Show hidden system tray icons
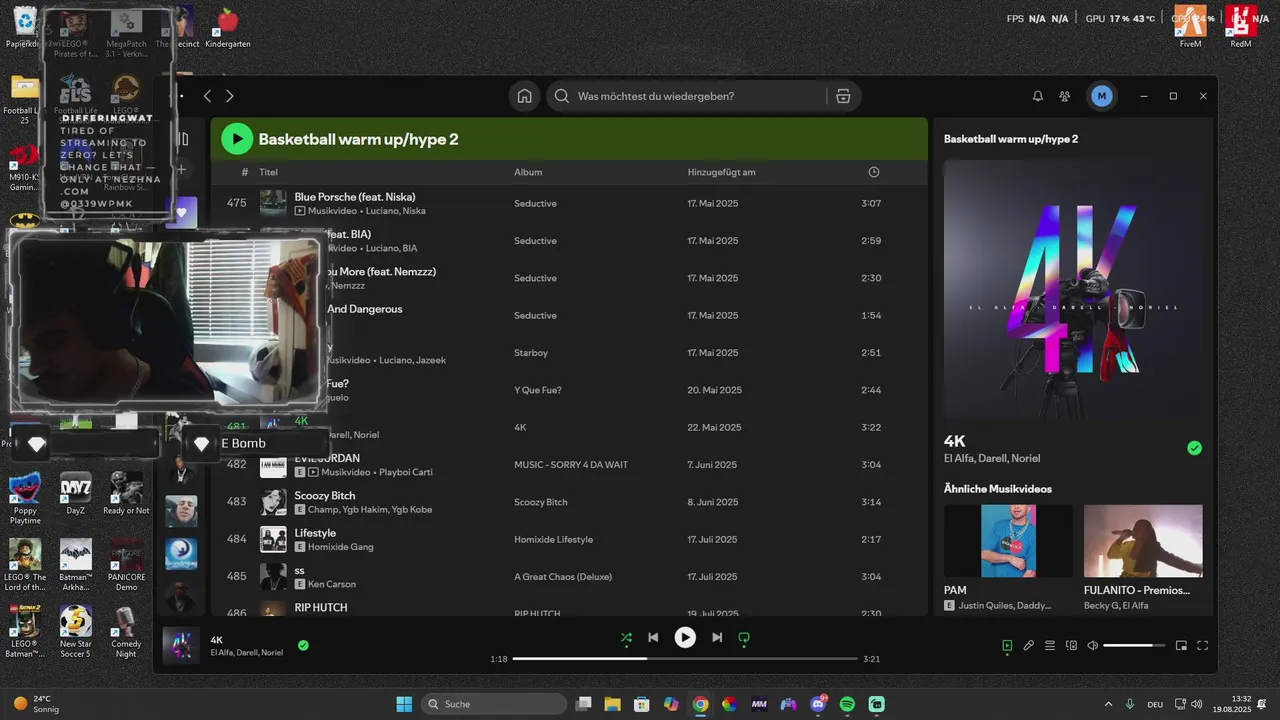 (x=1108, y=704)
